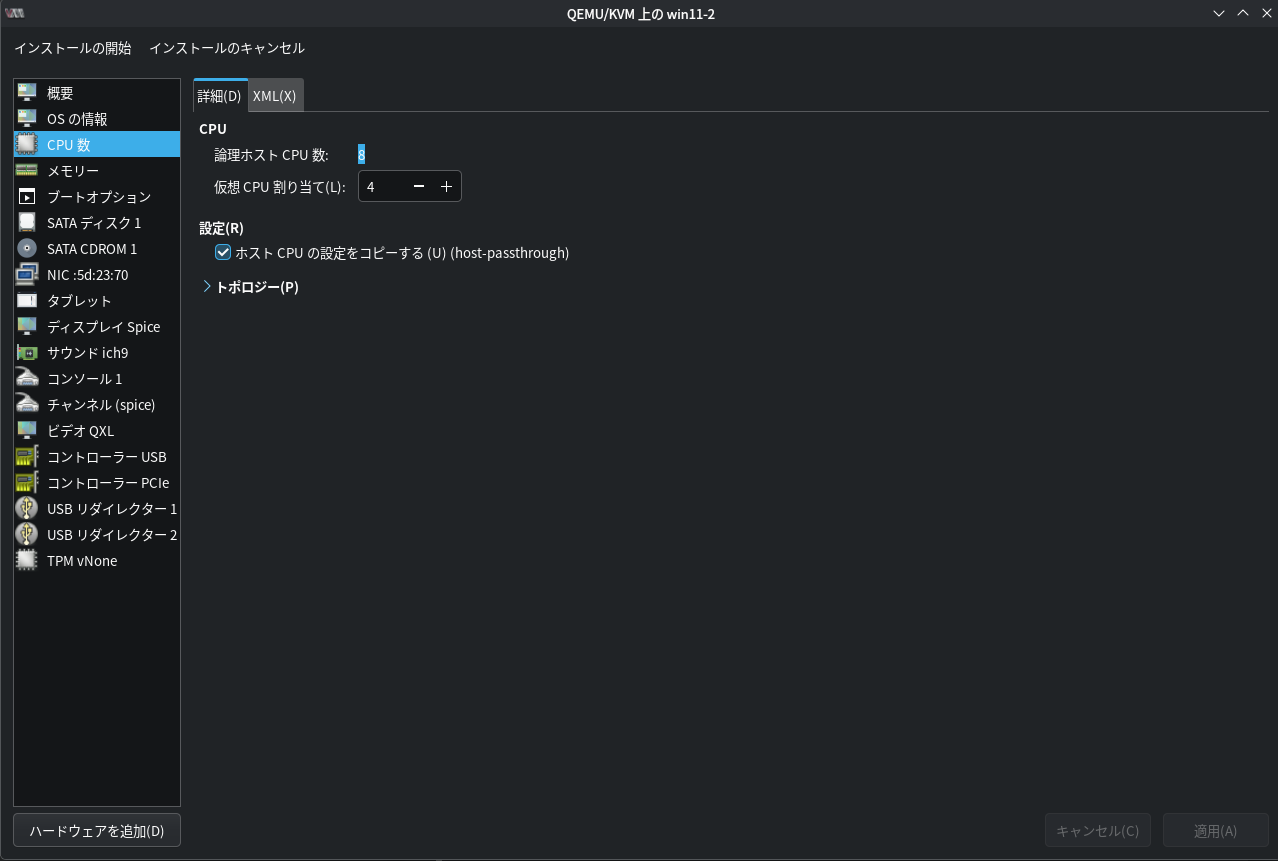
Task: Click the ビデオ QXL video icon
Action: (27, 431)
